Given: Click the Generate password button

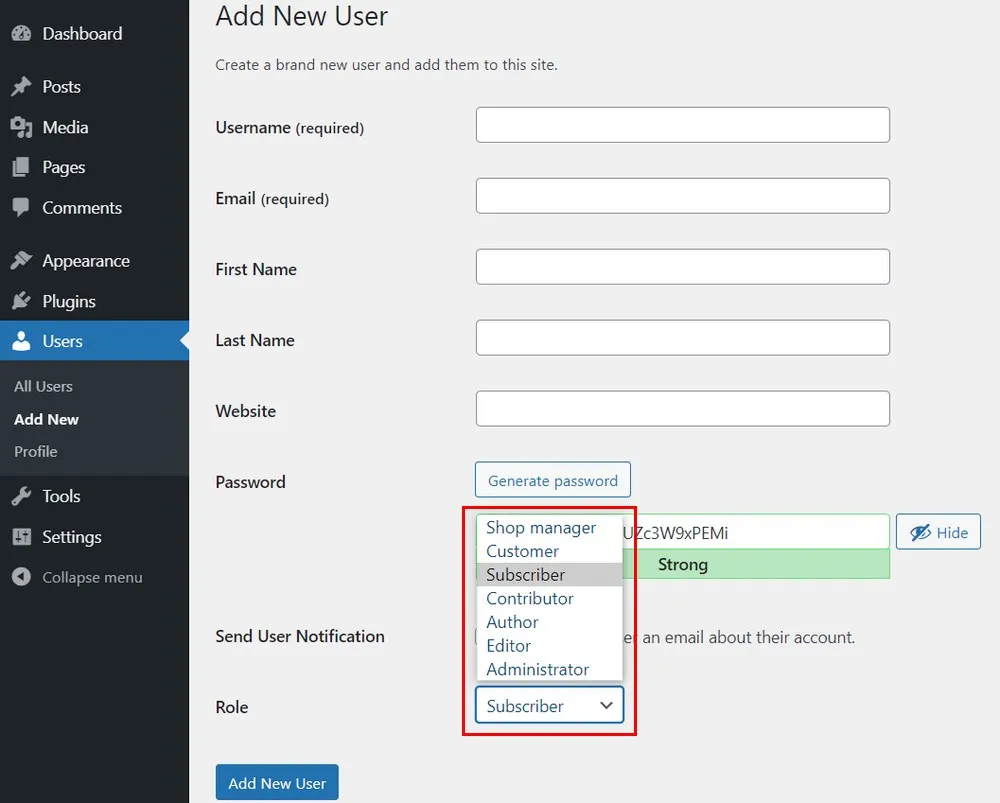Looking at the screenshot, I should (x=552, y=480).
